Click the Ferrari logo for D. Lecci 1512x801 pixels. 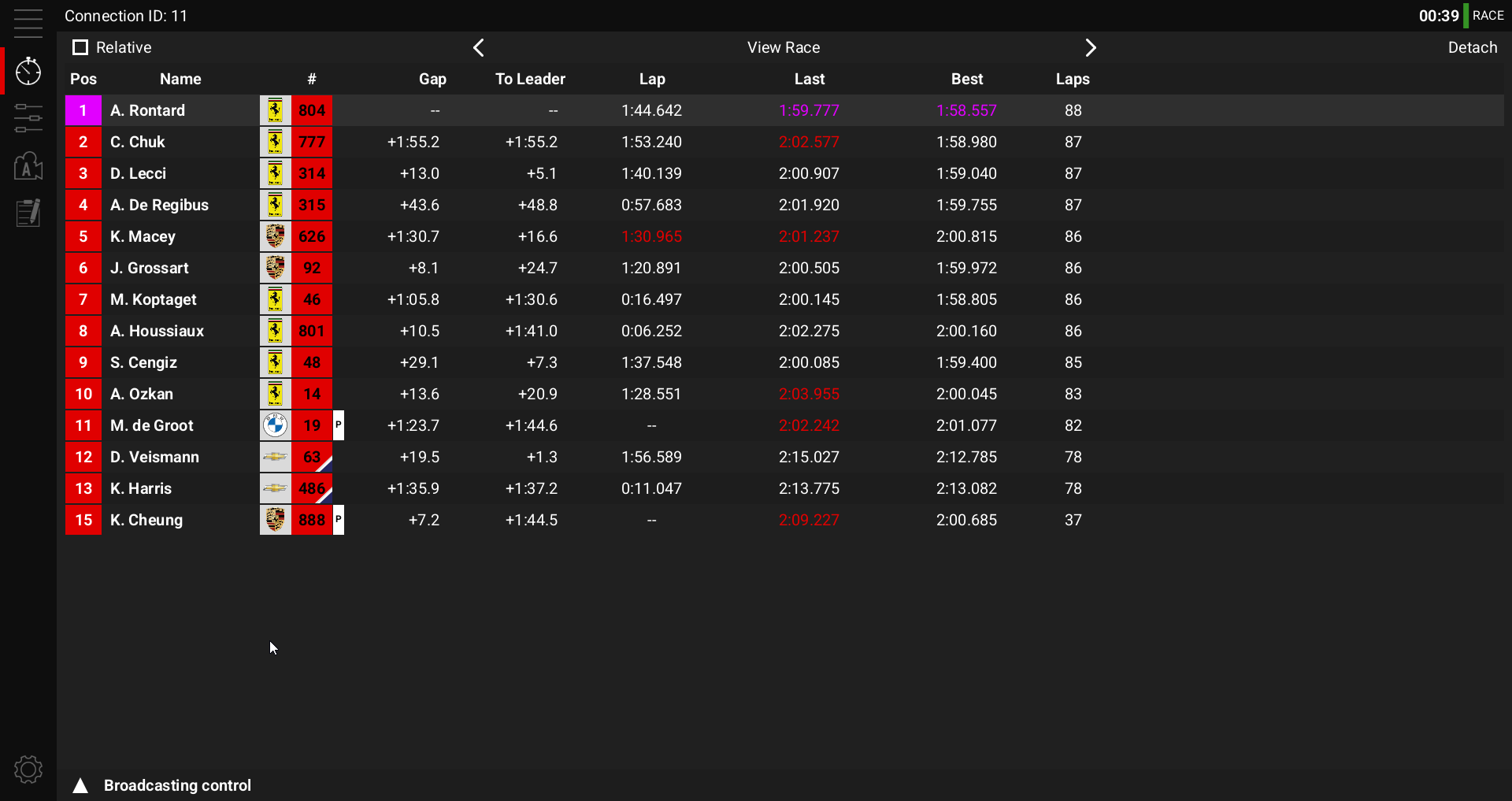275,173
